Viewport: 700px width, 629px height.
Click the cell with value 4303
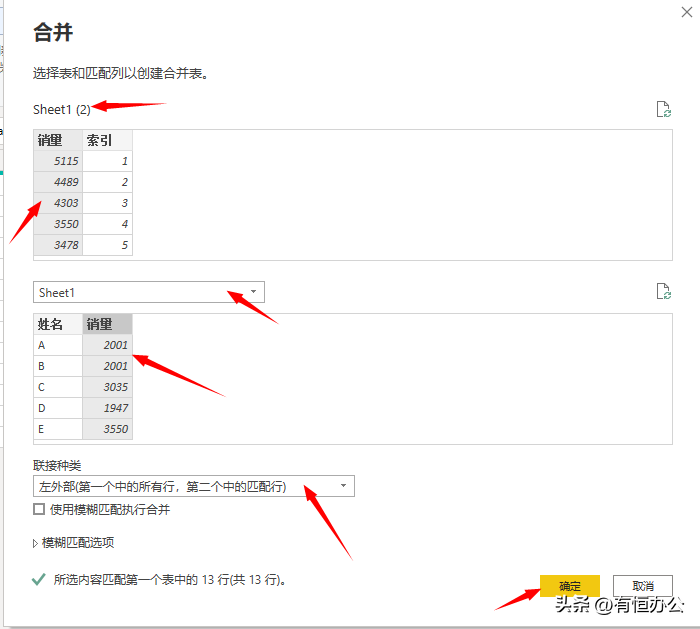coord(58,203)
